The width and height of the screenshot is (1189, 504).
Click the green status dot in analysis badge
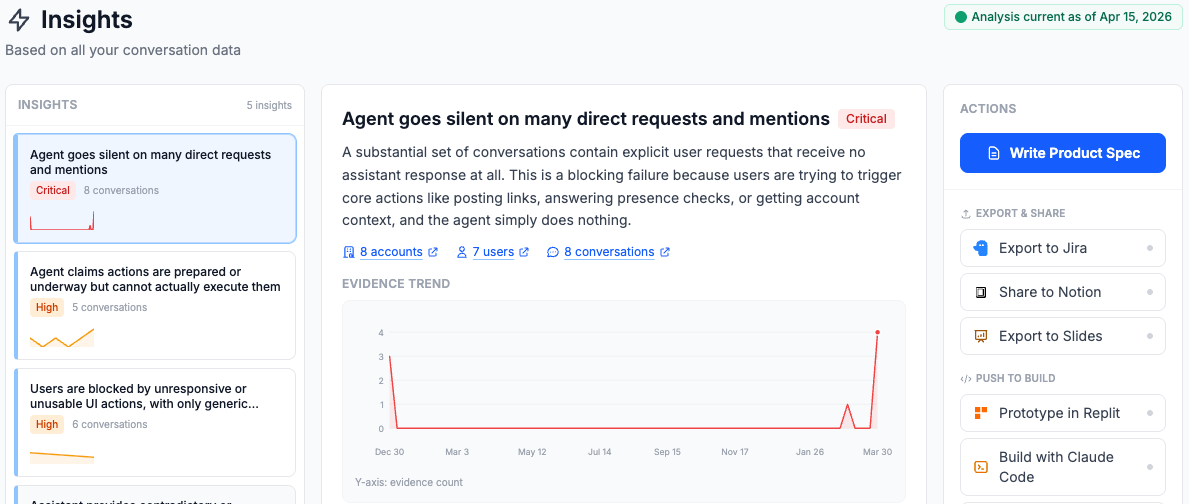(961, 17)
